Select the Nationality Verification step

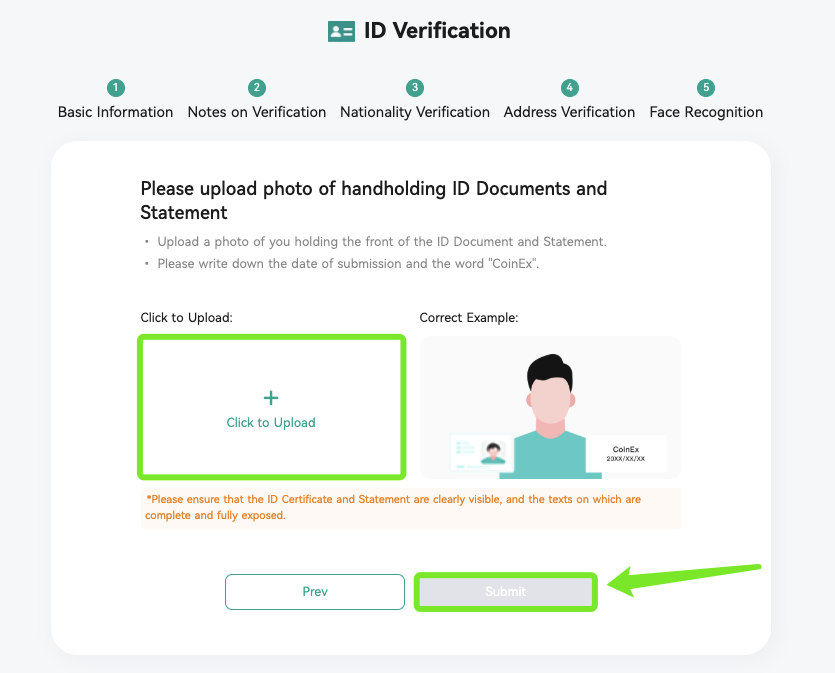415,112
